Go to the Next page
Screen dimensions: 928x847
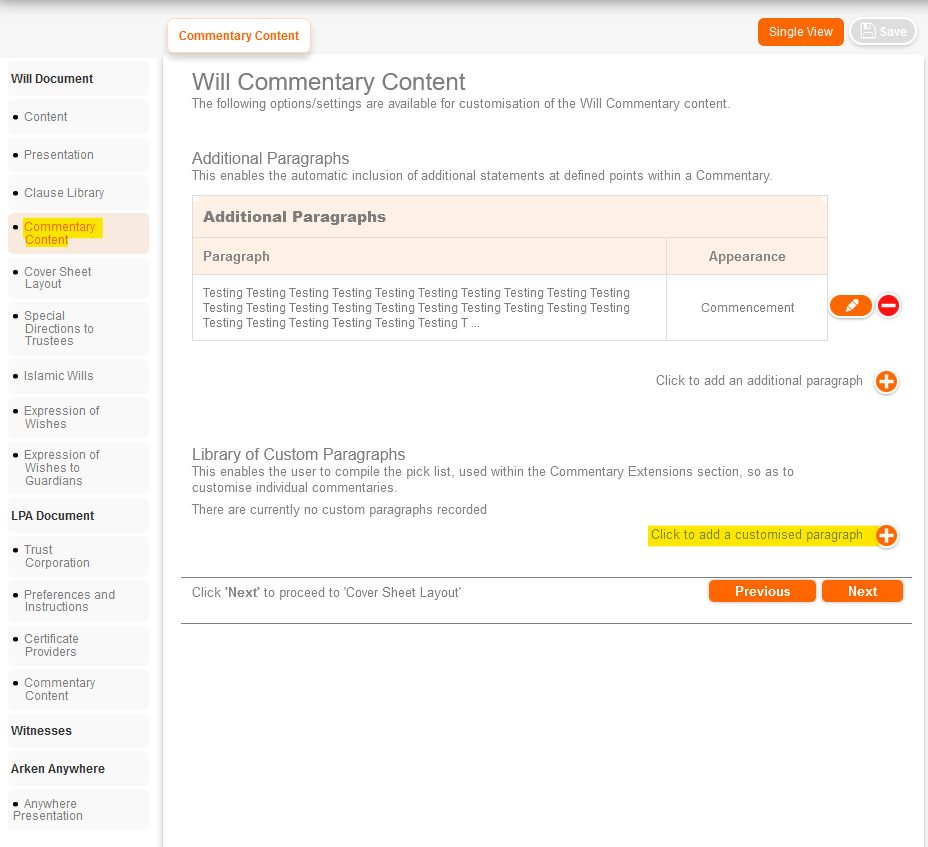pos(862,592)
